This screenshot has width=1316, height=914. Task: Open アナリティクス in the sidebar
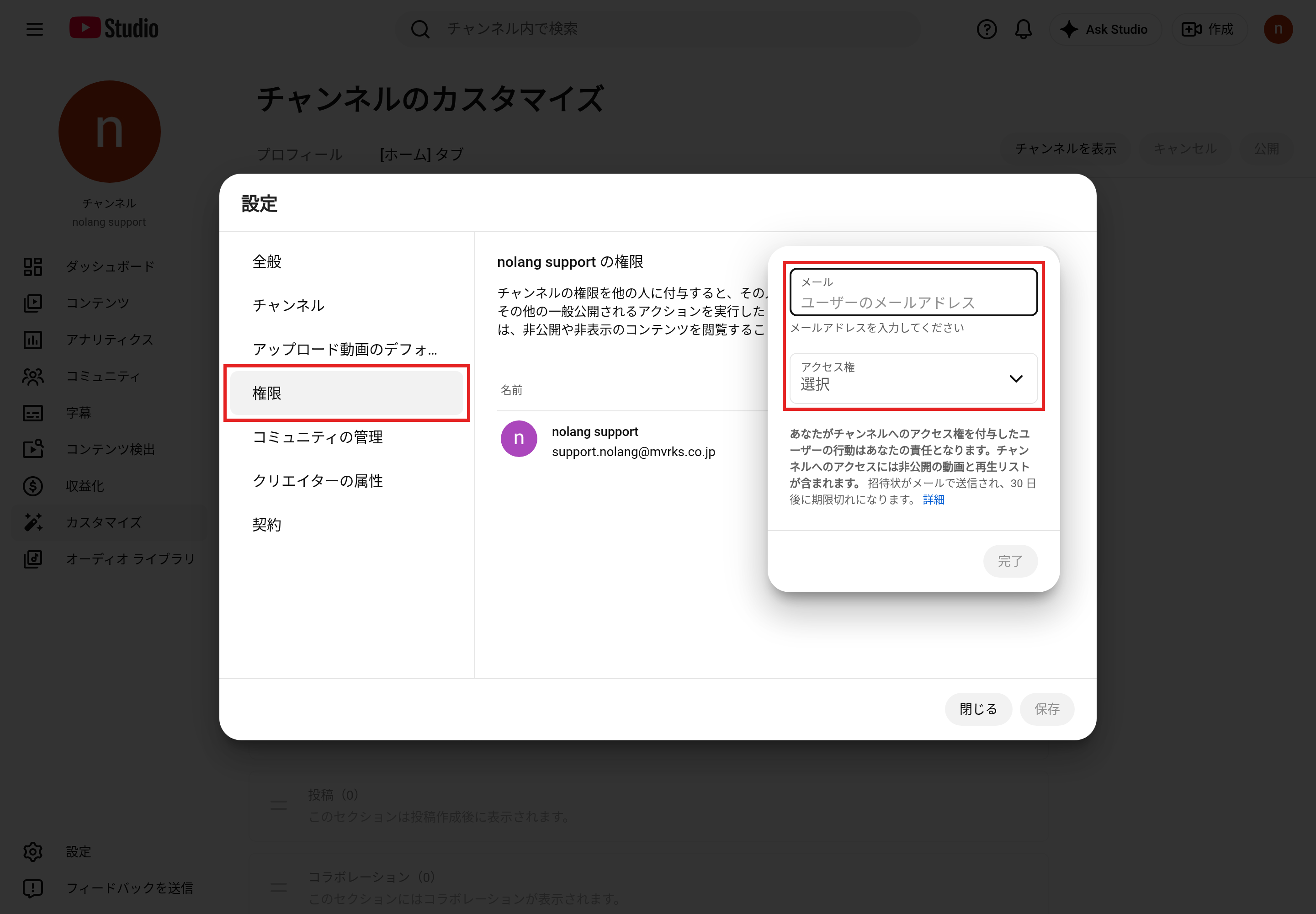(x=109, y=340)
